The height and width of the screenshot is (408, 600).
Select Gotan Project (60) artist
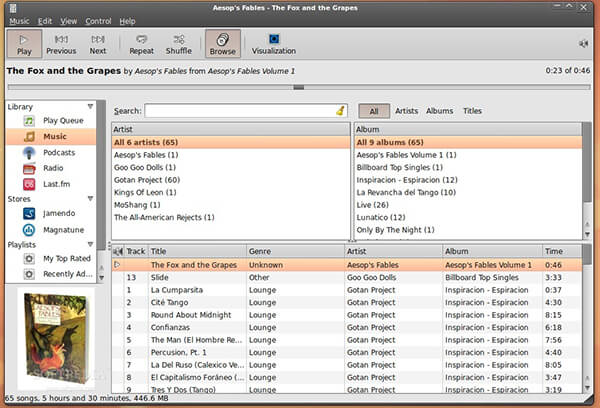[231, 180]
